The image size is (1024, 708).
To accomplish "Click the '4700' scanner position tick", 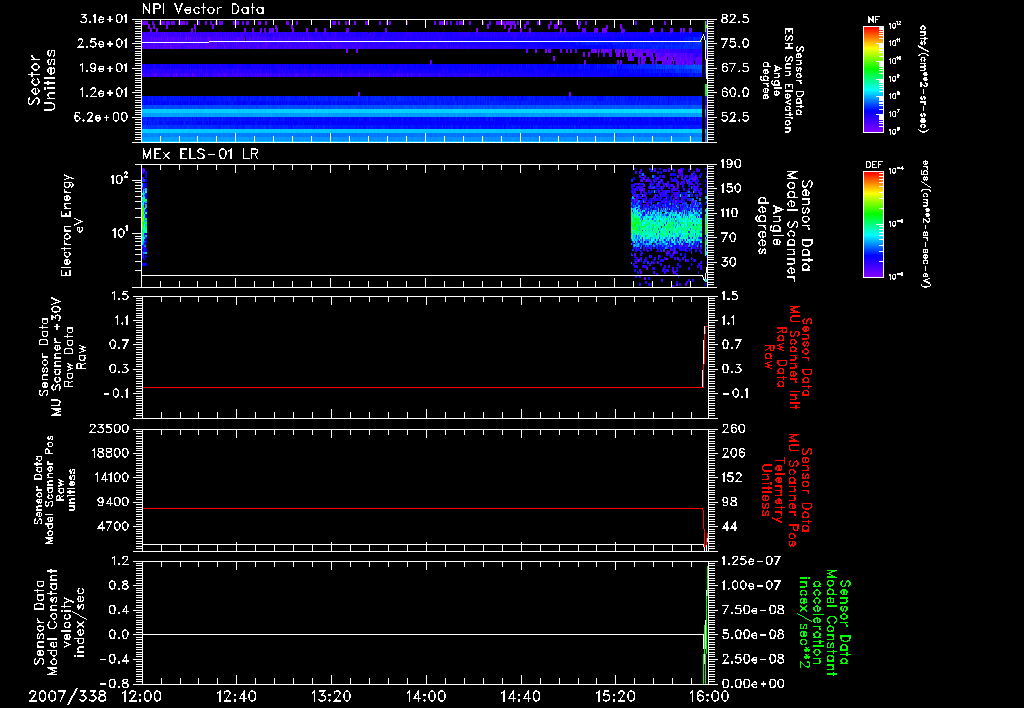I will point(111,526).
